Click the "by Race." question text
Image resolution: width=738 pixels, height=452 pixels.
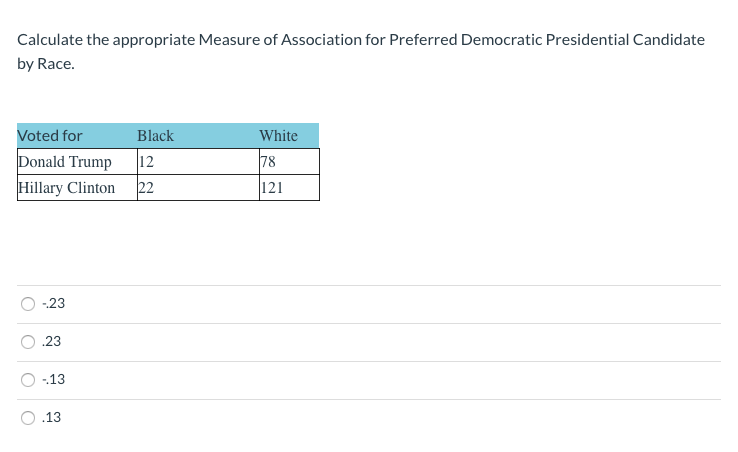pos(46,63)
